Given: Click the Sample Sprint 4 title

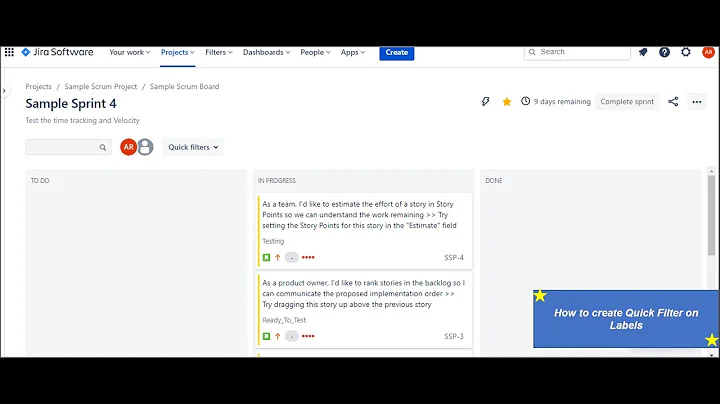Looking at the screenshot, I should (71, 104).
